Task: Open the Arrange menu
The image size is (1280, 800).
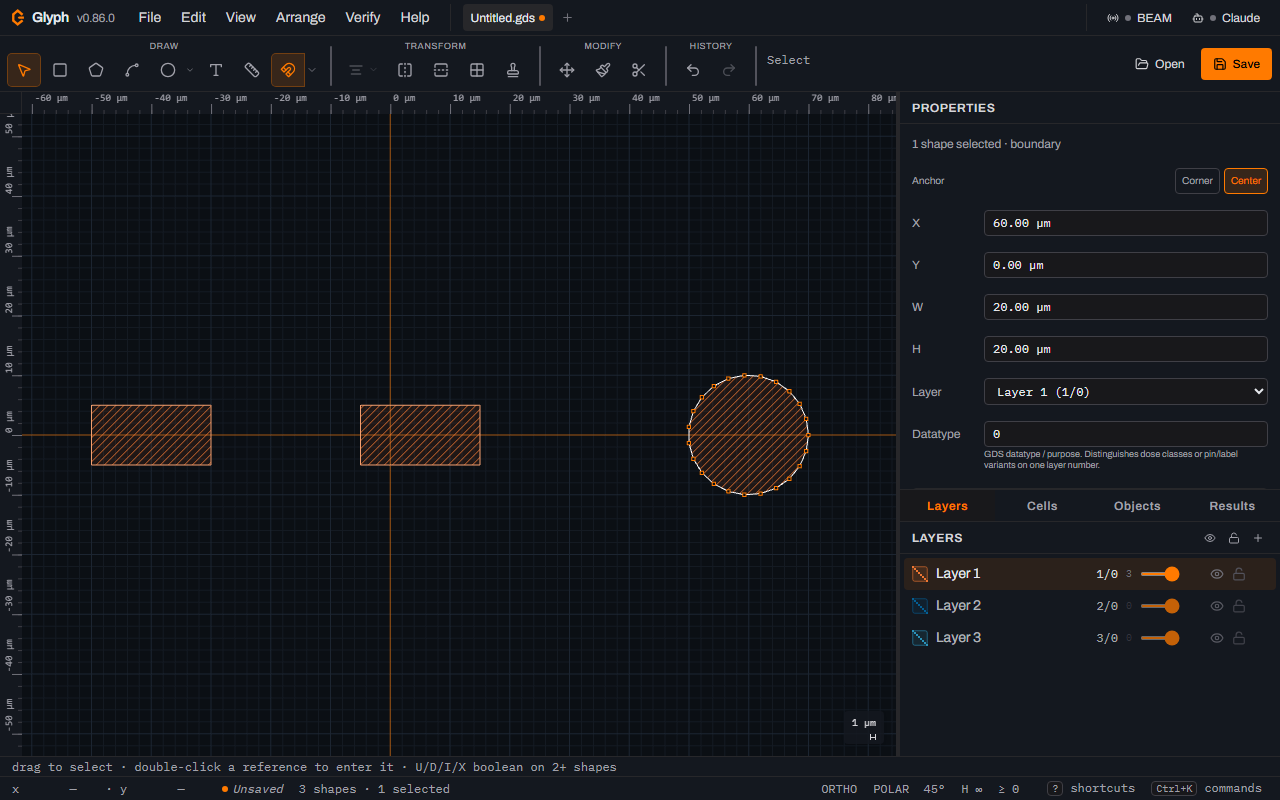Action: click(x=301, y=17)
